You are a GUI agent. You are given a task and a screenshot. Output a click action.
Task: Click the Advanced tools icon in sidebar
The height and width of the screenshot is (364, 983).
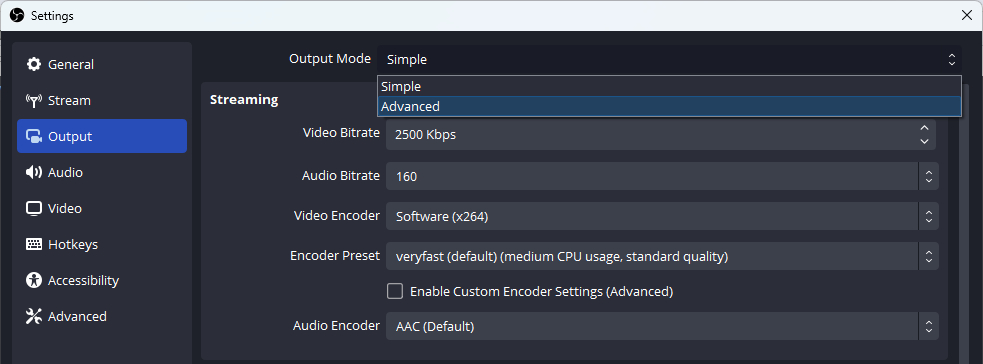(x=33, y=316)
